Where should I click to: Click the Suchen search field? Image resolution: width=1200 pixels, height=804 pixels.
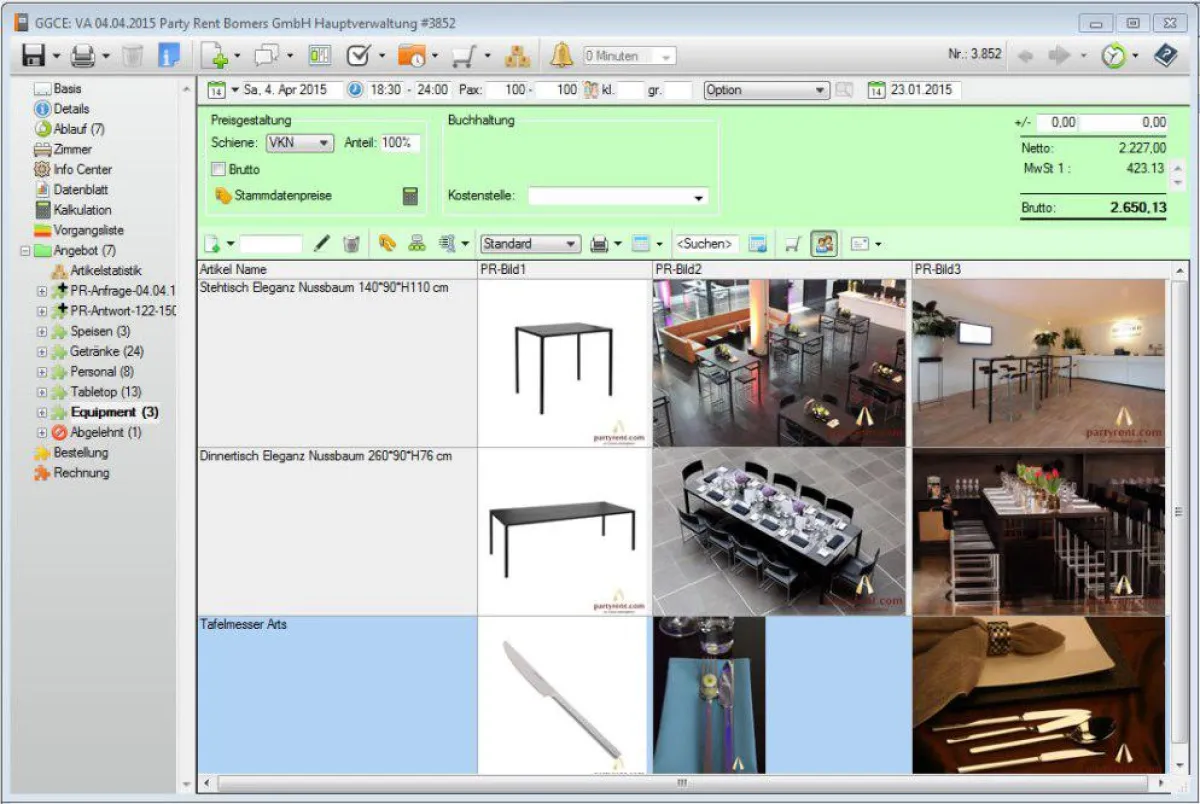(x=707, y=243)
